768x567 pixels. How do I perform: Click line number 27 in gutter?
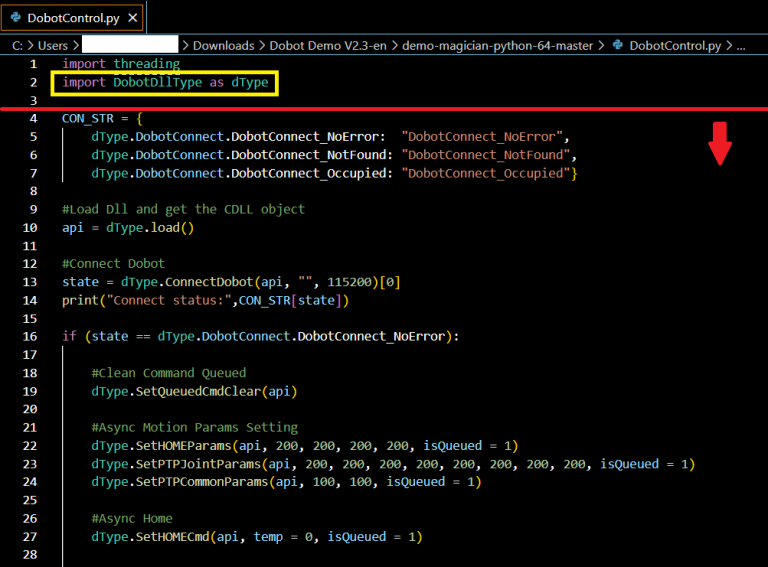tap(30, 537)
